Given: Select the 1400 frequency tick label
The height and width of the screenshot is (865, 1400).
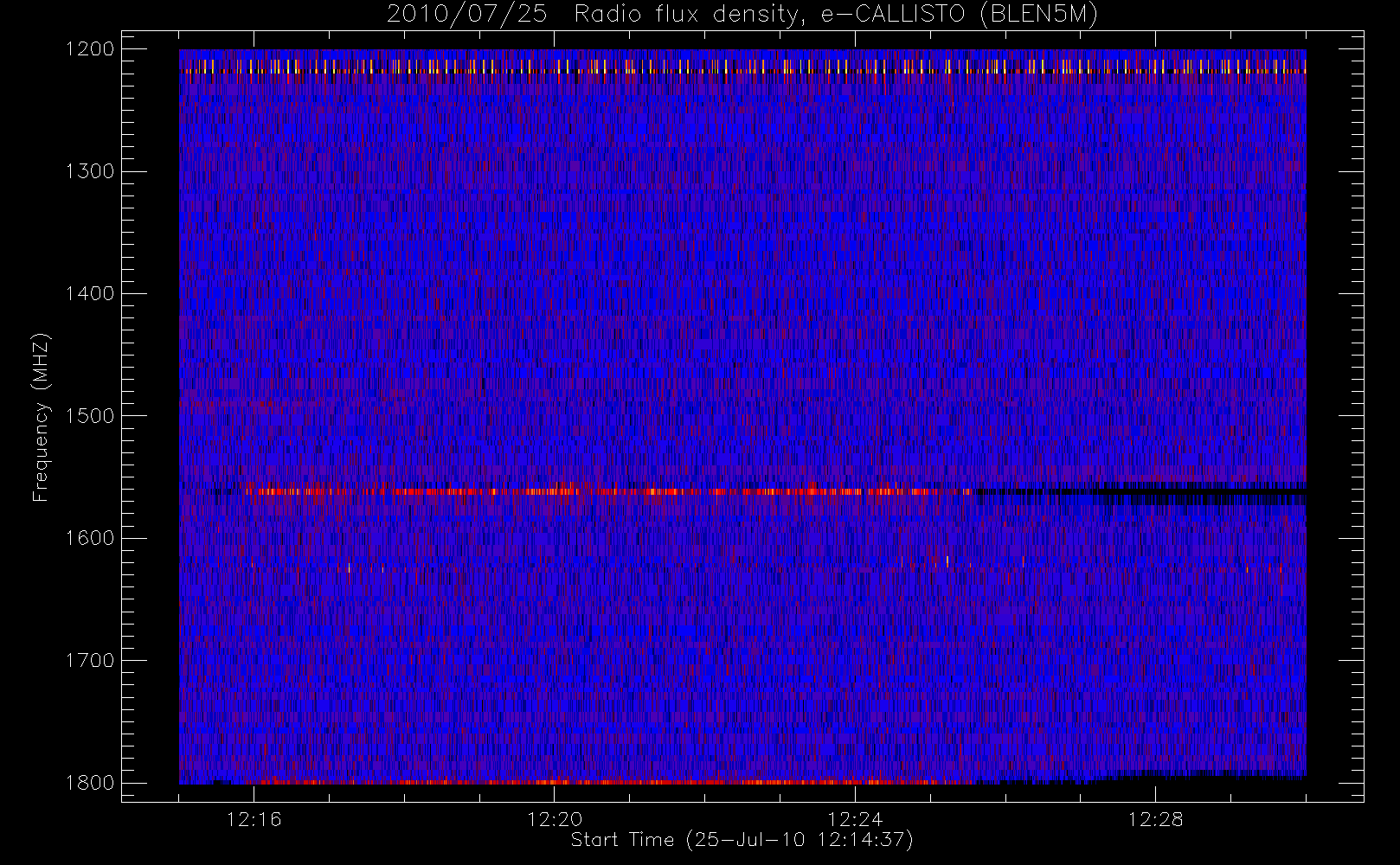Looking at the screenshot, I should (90, 293).
